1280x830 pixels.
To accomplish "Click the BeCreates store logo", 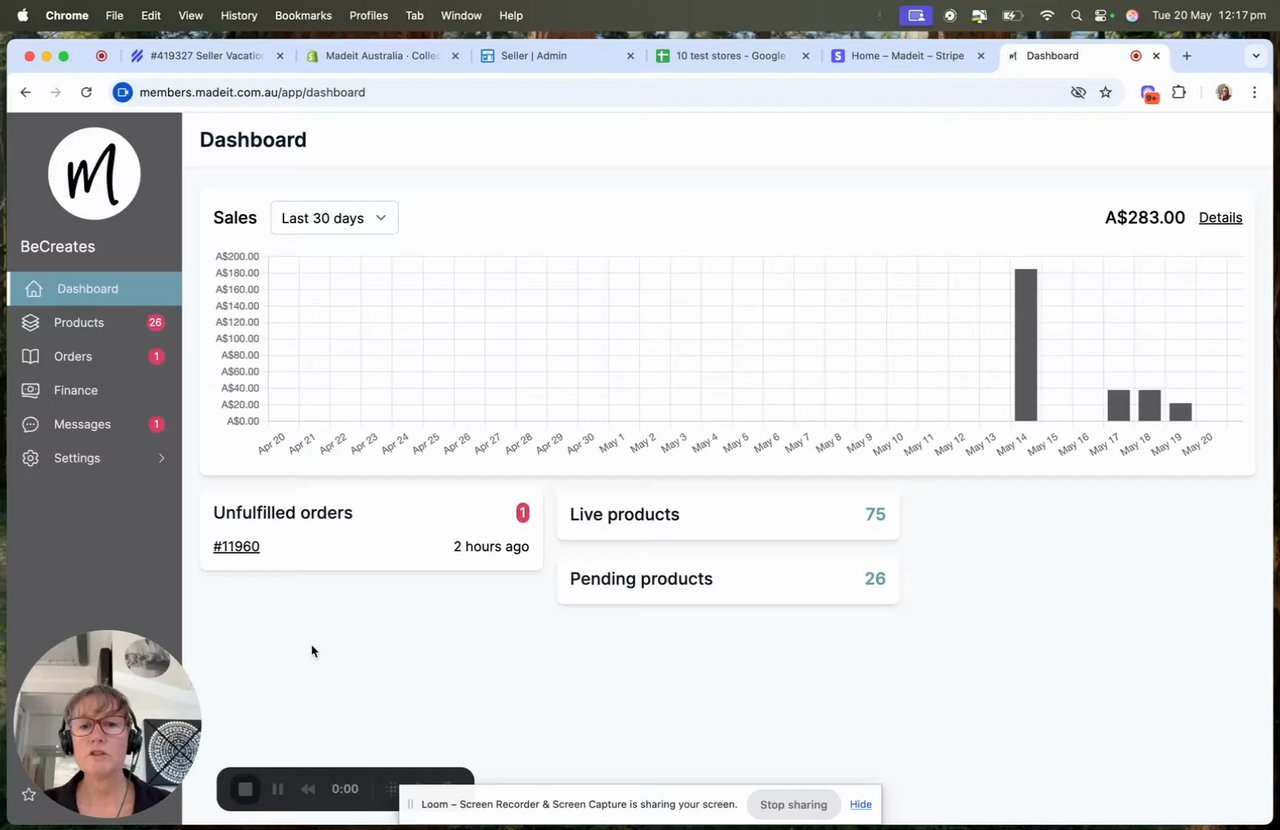I will pyautogui.click(x=94, y=174).
